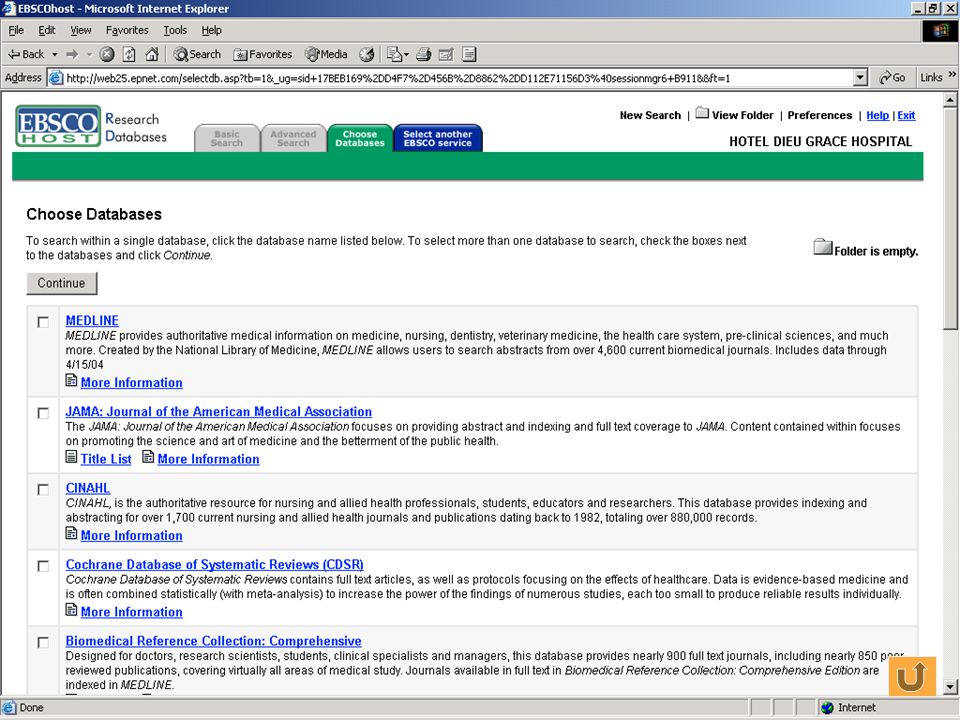
Task: Check the JAMA database checkbox
Action: point(43,413)
